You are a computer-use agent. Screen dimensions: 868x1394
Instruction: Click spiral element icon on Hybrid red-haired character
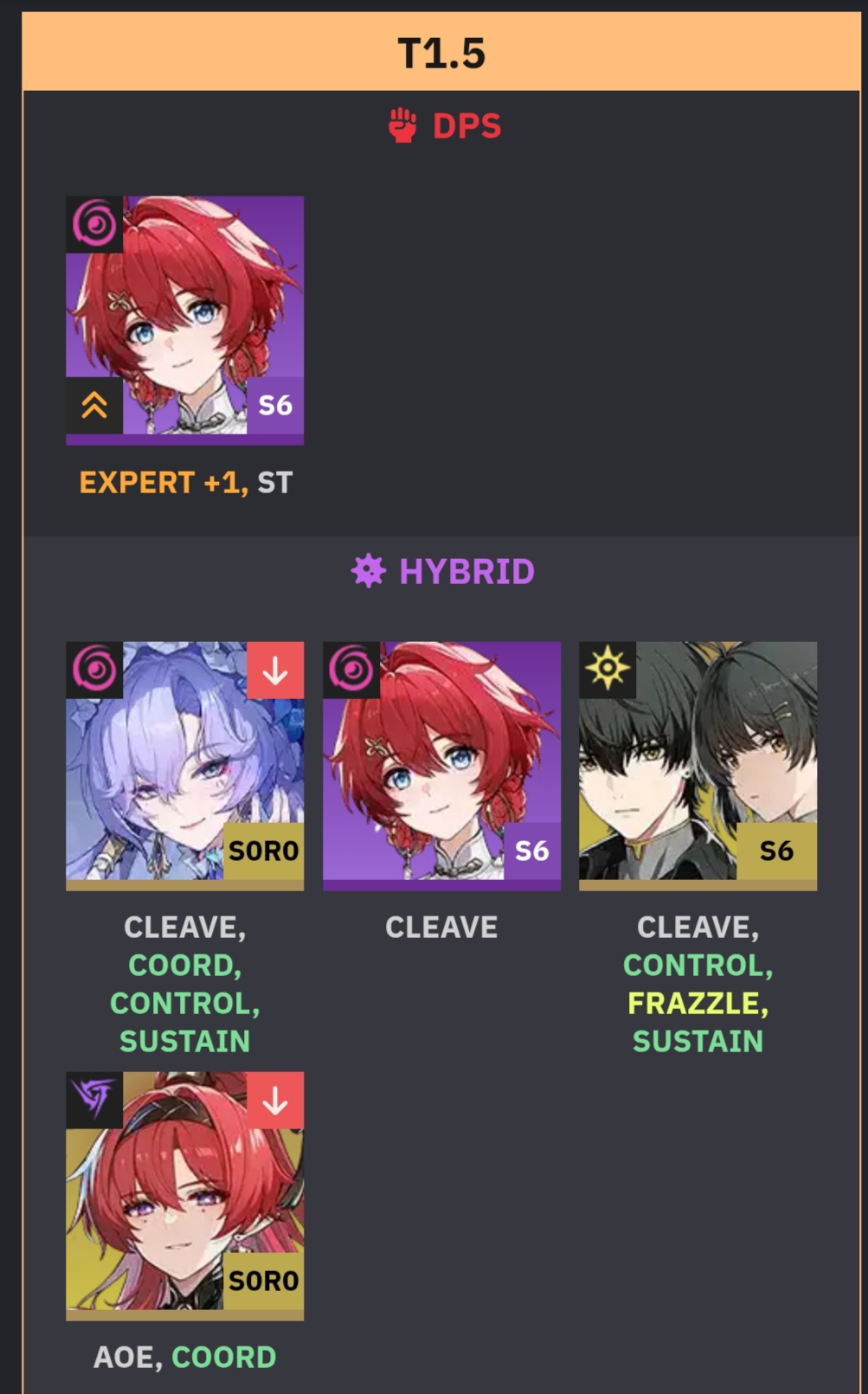pos(351,670)
